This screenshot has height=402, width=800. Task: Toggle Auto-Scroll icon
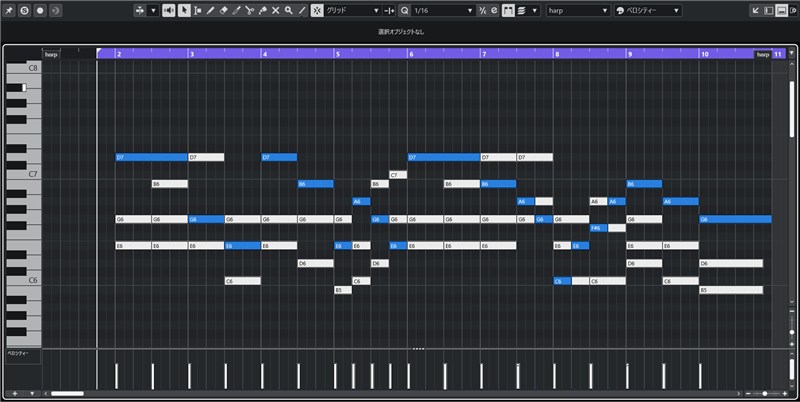point(140,10)
